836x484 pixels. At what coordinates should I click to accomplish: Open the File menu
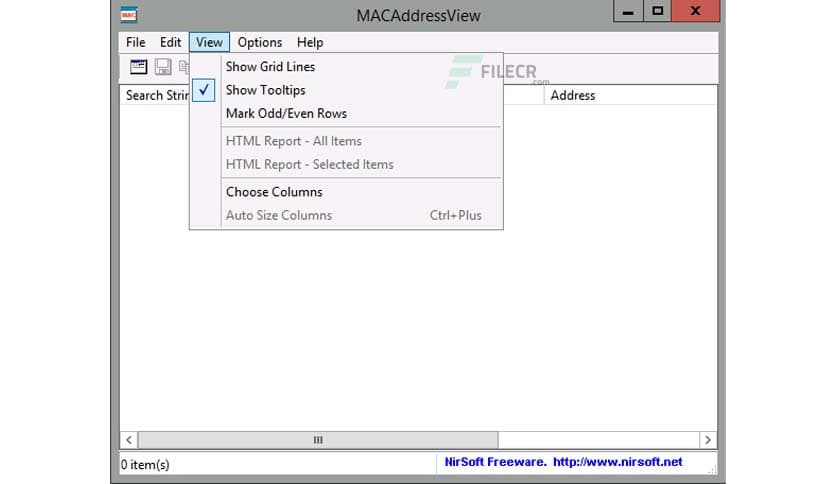point(135,42)
